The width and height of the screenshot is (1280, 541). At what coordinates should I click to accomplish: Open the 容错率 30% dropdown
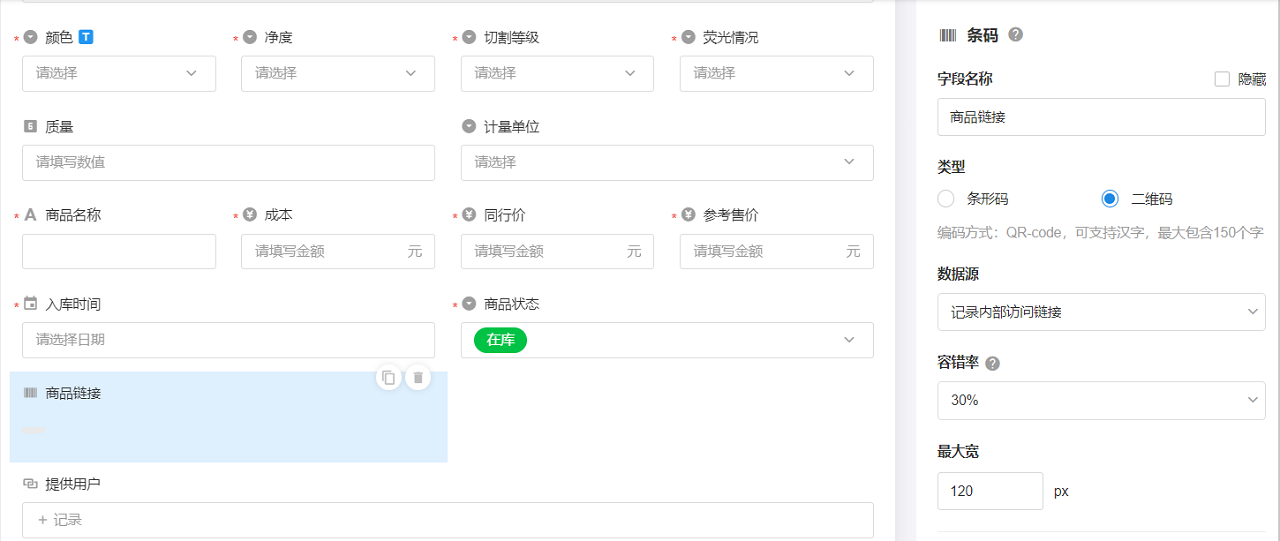pos(1102,400)
